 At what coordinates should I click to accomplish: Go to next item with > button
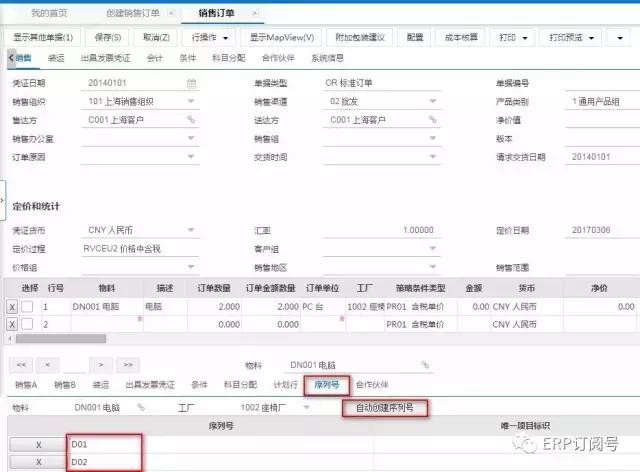[101, 365]
